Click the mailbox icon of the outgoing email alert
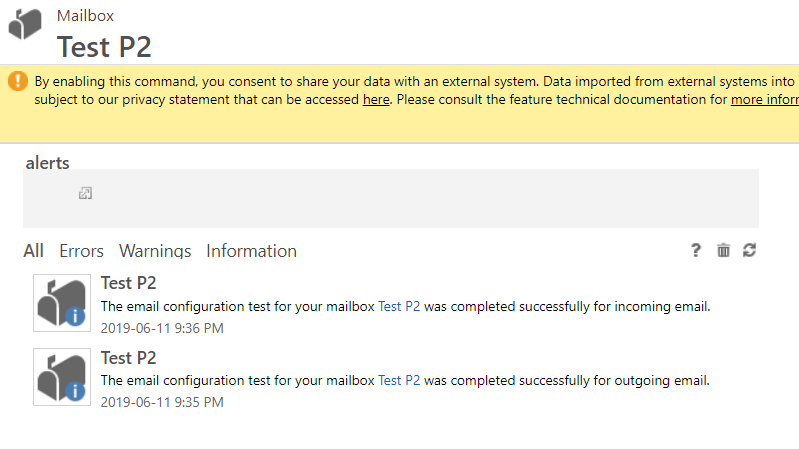 pos(62,377)
